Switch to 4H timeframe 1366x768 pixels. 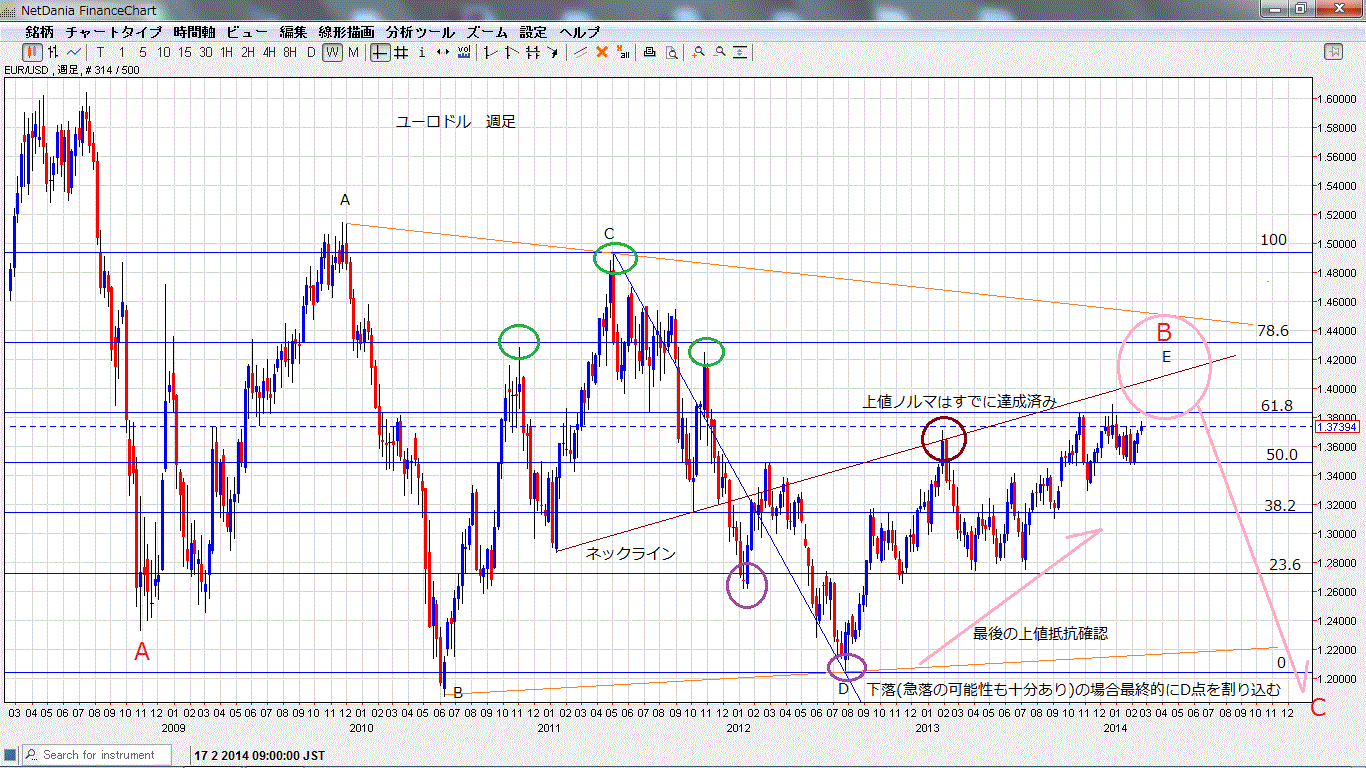269,52
